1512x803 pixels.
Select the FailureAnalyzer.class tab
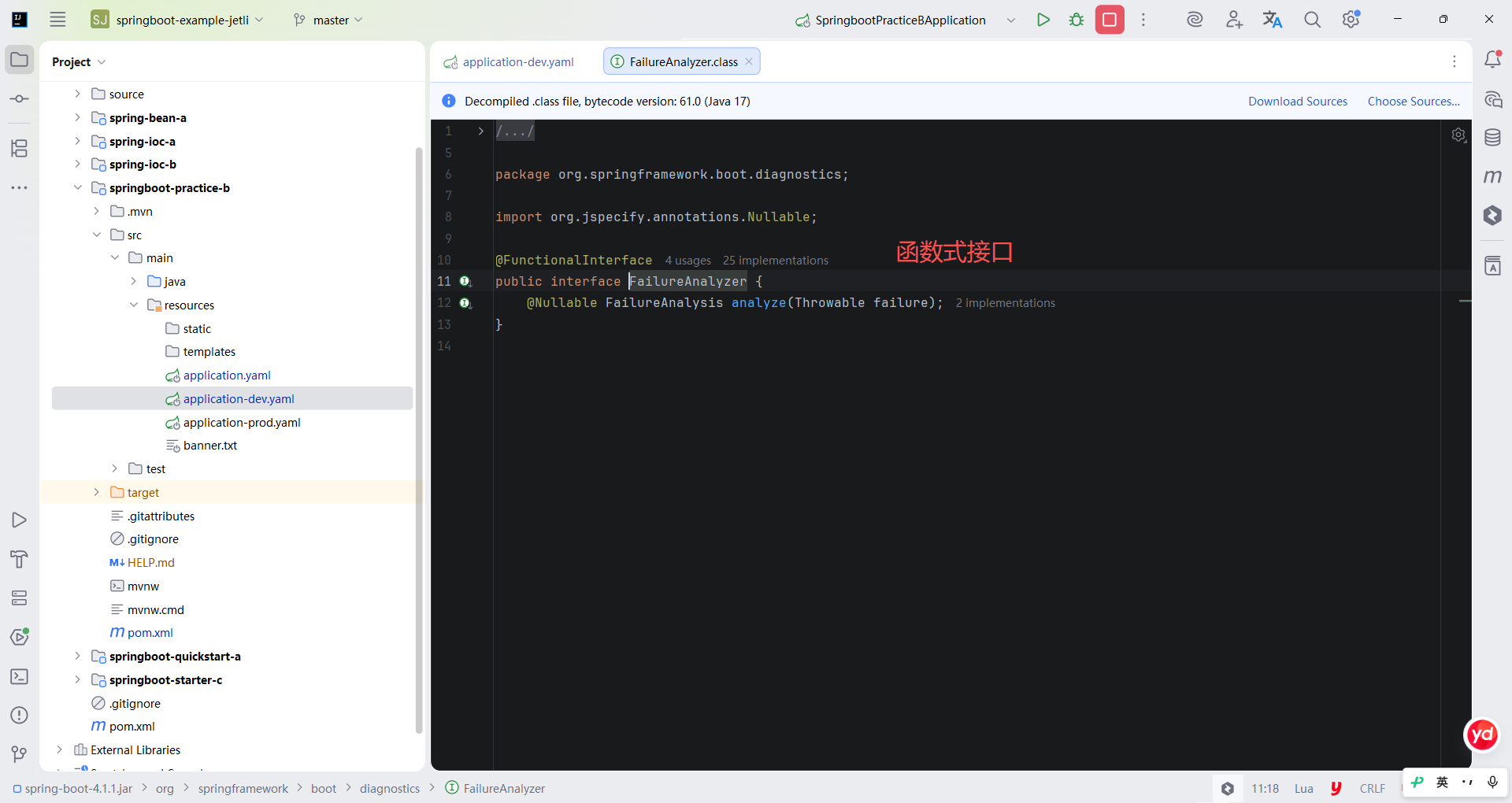(x=683, y=62)
